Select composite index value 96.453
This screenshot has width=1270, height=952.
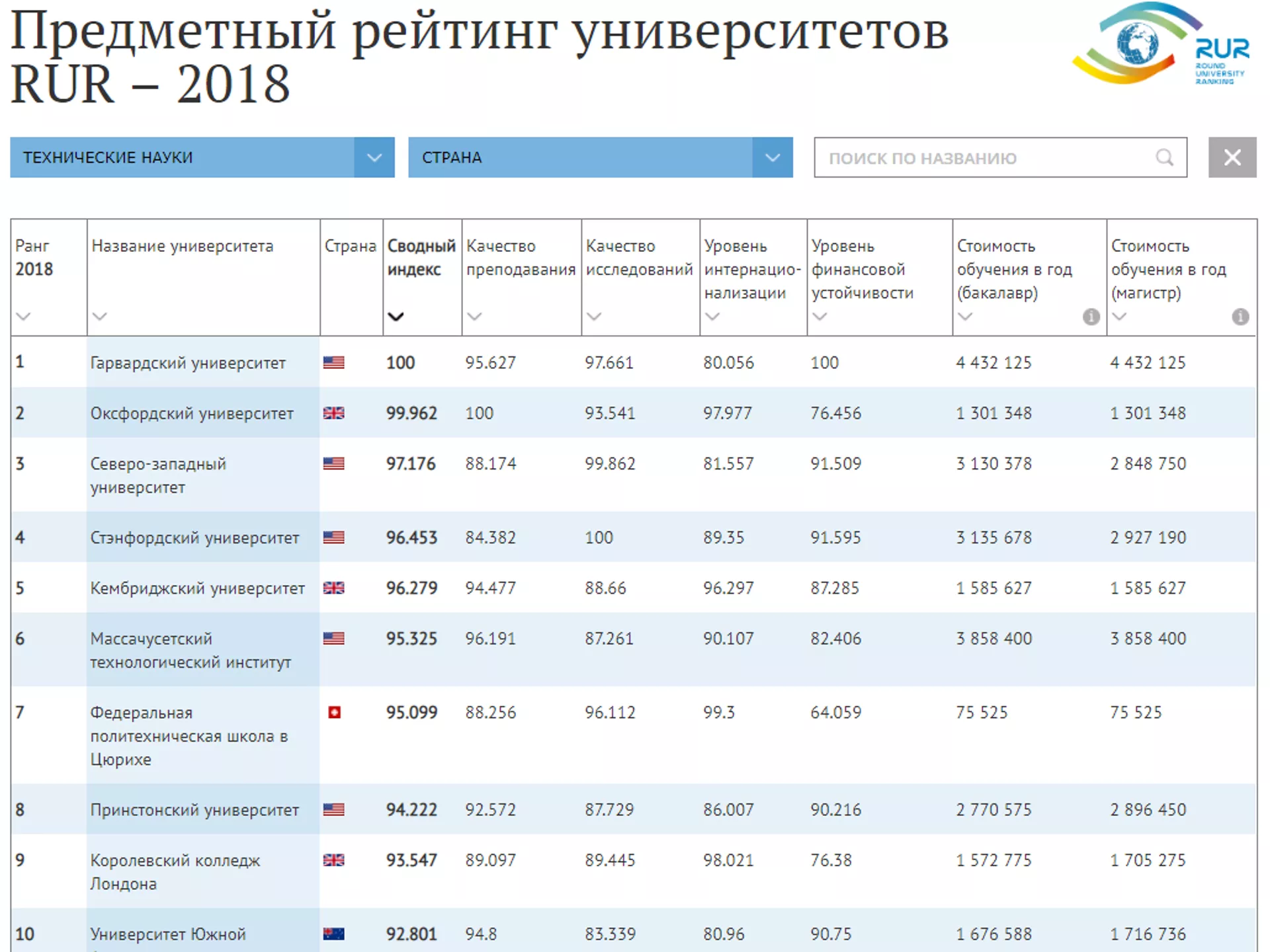[x=411, y=537]
